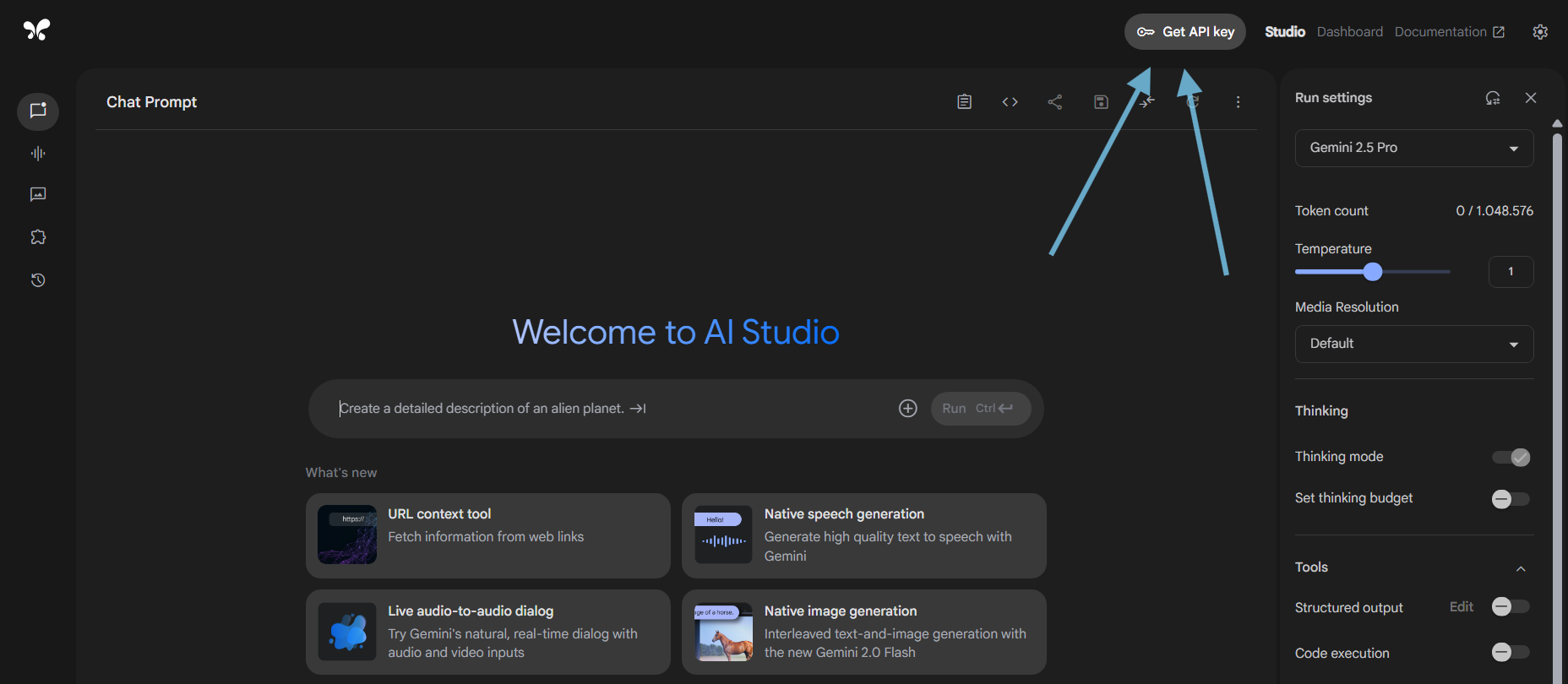
Task: Open the Generate media sidebar icon
Action: point(38,195)
